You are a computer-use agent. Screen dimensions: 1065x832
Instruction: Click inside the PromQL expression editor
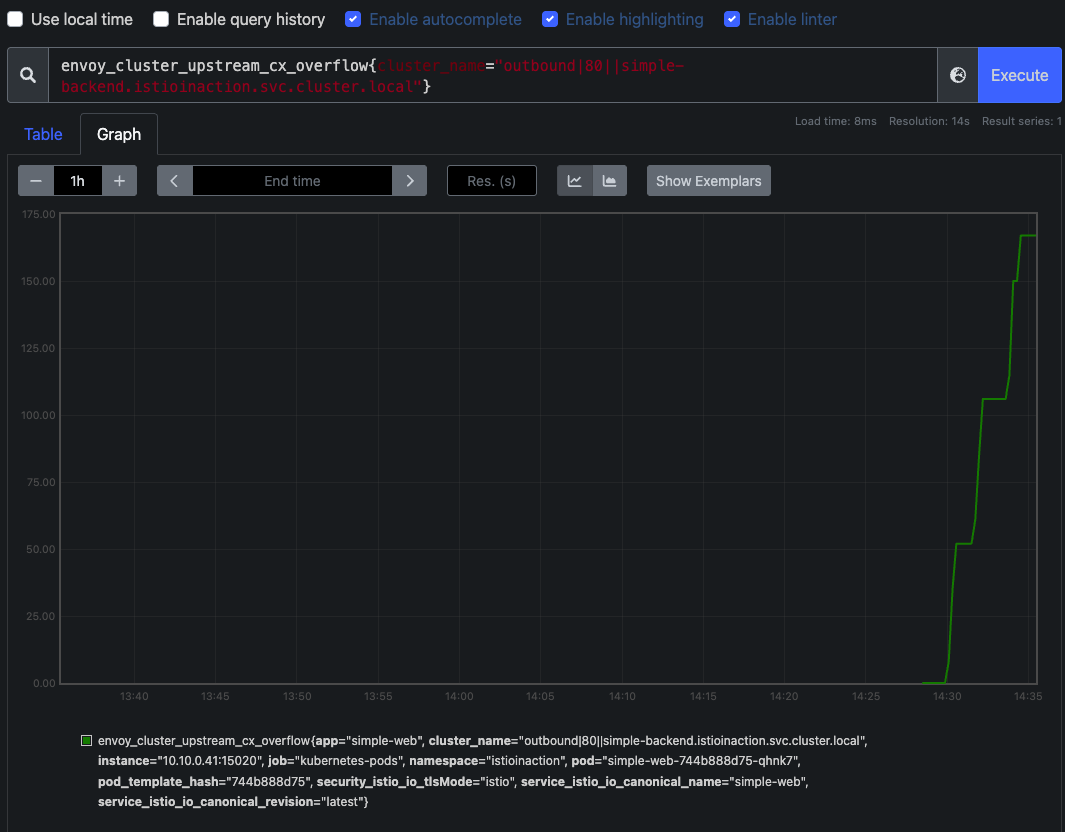[492, 75]
